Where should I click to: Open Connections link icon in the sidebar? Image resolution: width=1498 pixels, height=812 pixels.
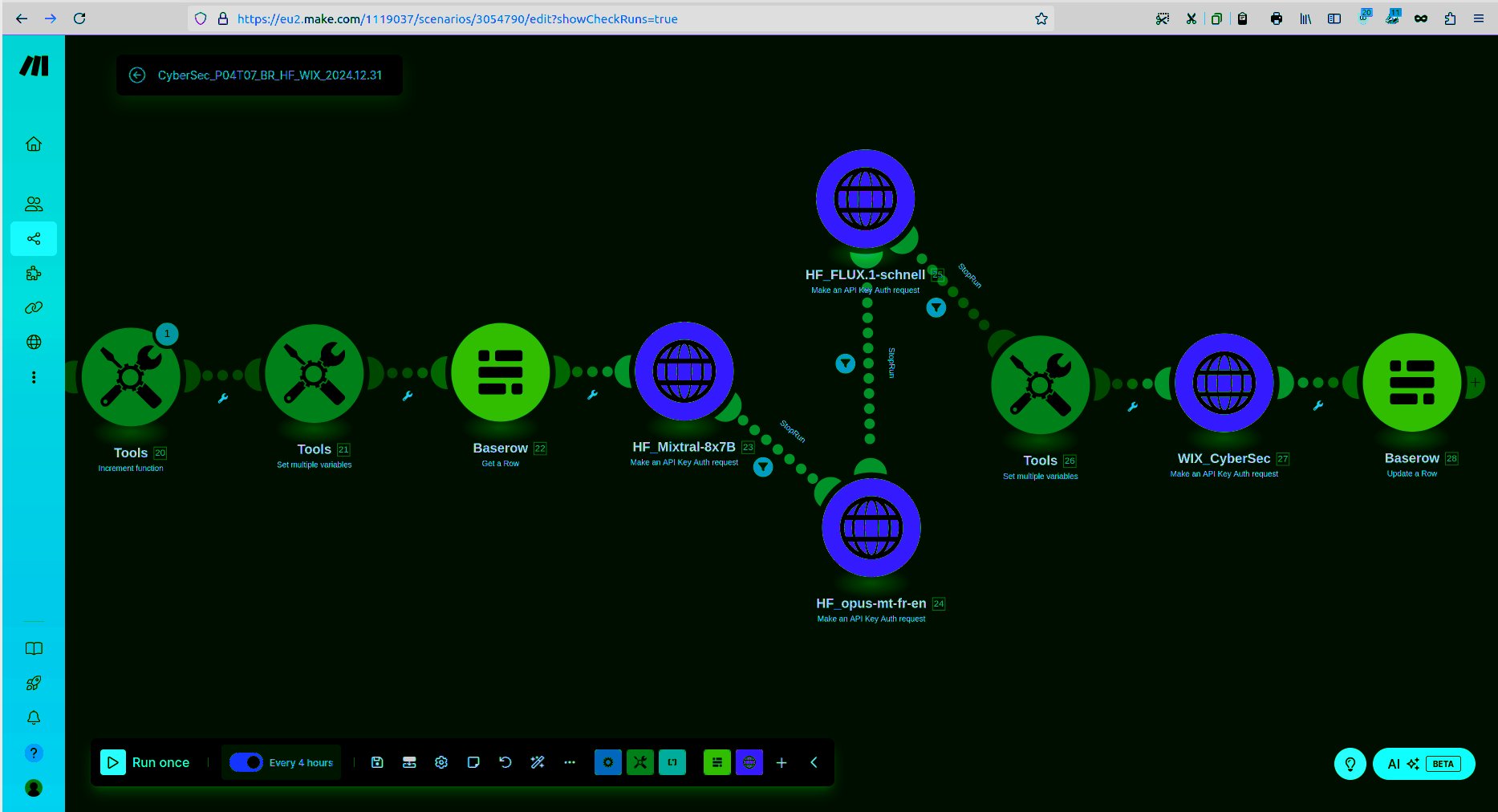[x=34, y=307]
